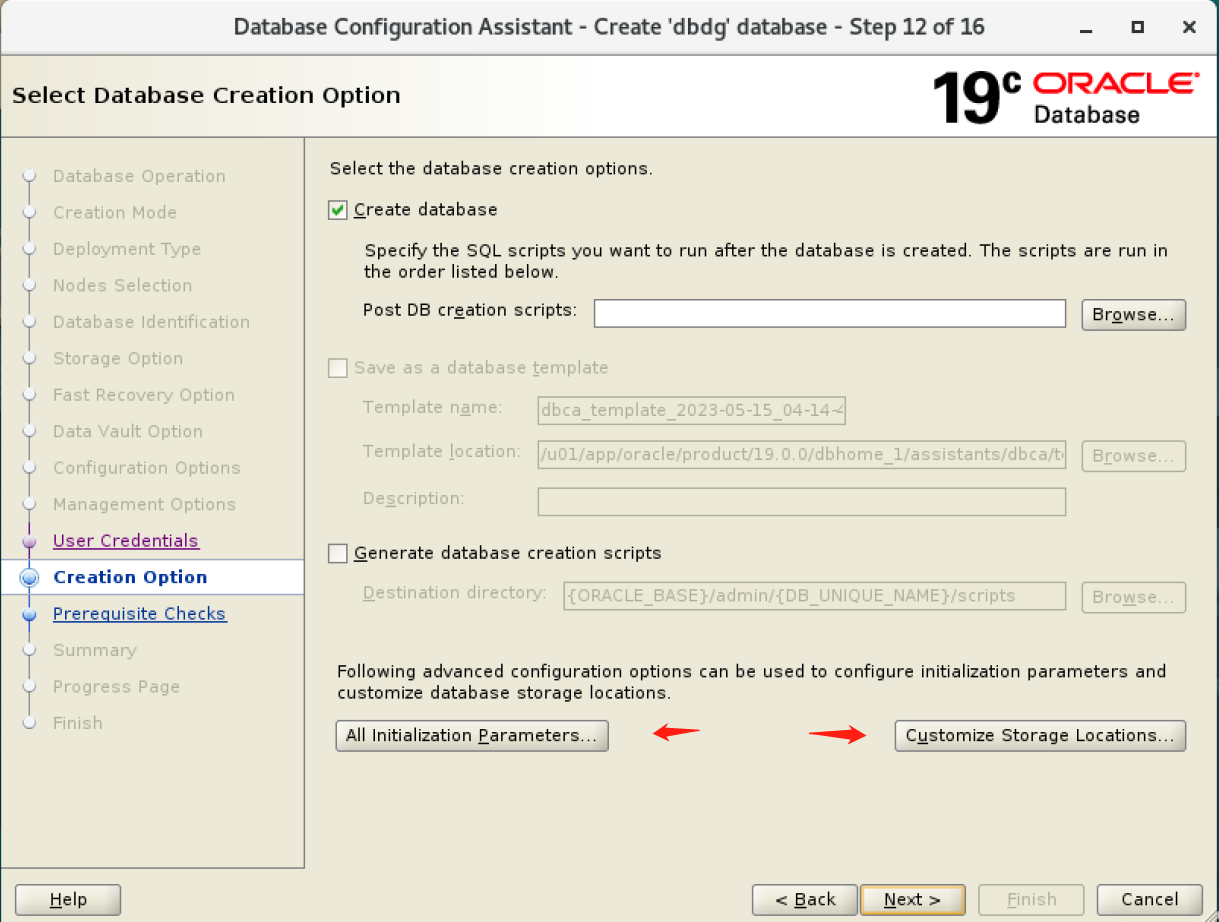Click the template Description field
This screenshot has height=922, width=1219.
(x=802, y=501)
